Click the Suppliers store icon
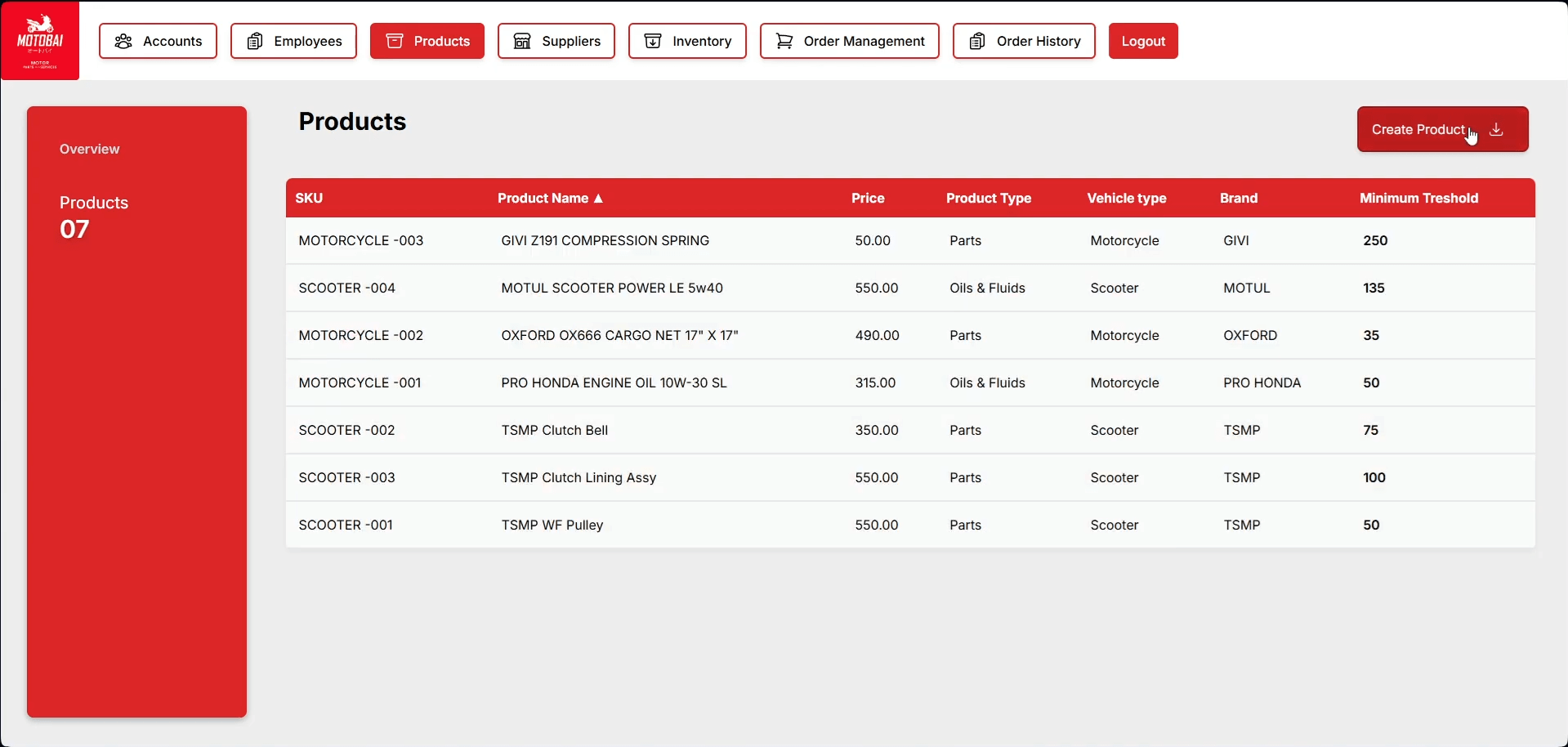 point(522,41)
